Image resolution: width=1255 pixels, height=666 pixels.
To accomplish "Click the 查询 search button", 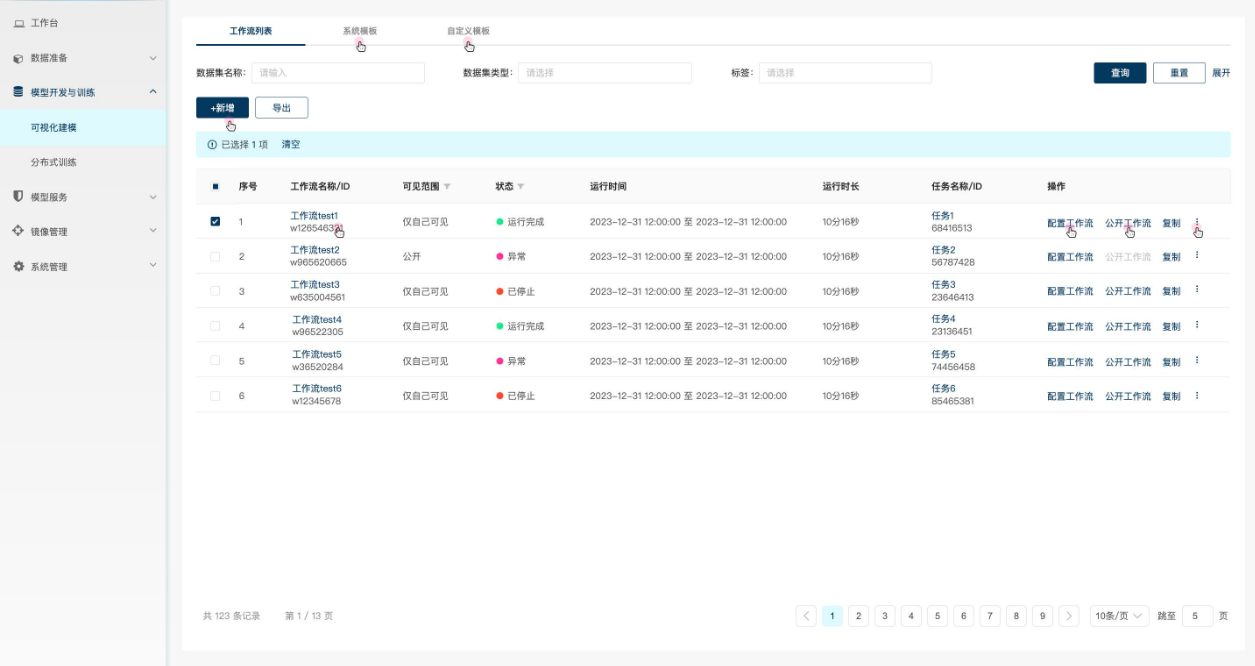I will [1119, 73].
